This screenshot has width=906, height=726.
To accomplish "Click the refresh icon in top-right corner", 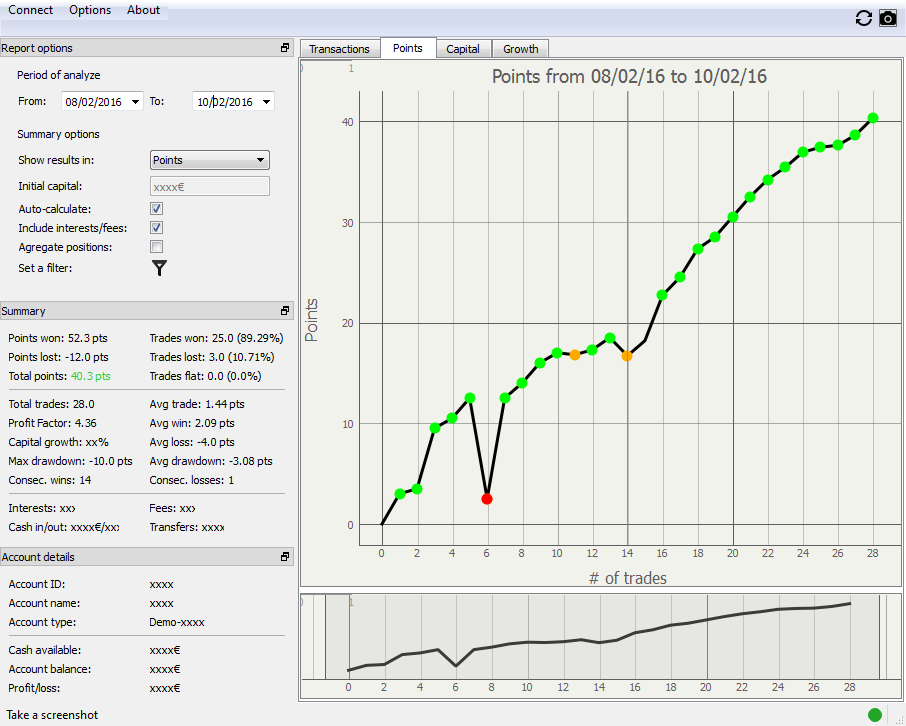I will (x=864, y=18).
